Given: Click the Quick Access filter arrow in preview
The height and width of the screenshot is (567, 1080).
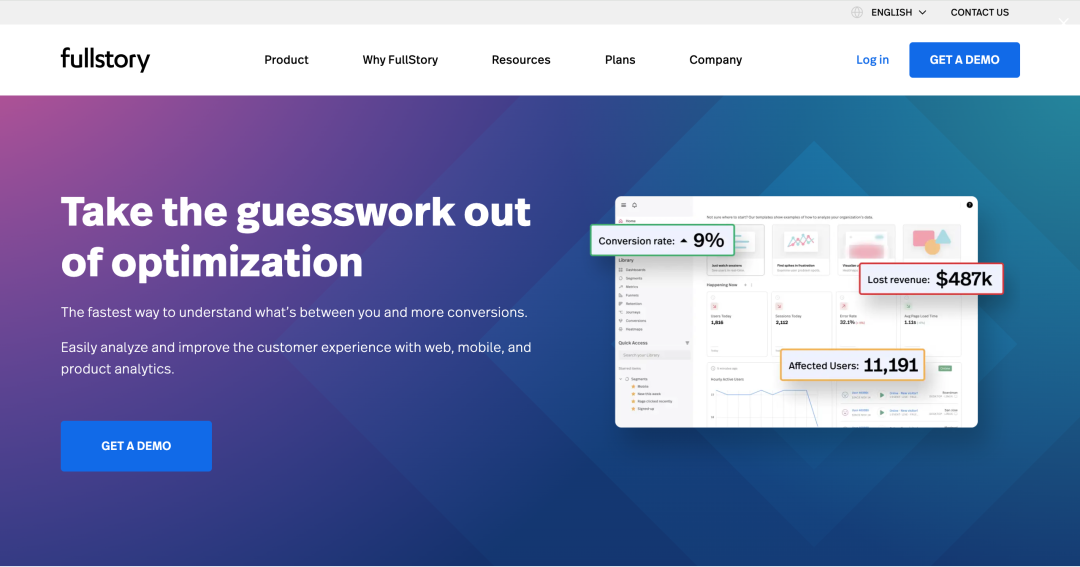Looking at the screenshot, I should coord(687,343).
